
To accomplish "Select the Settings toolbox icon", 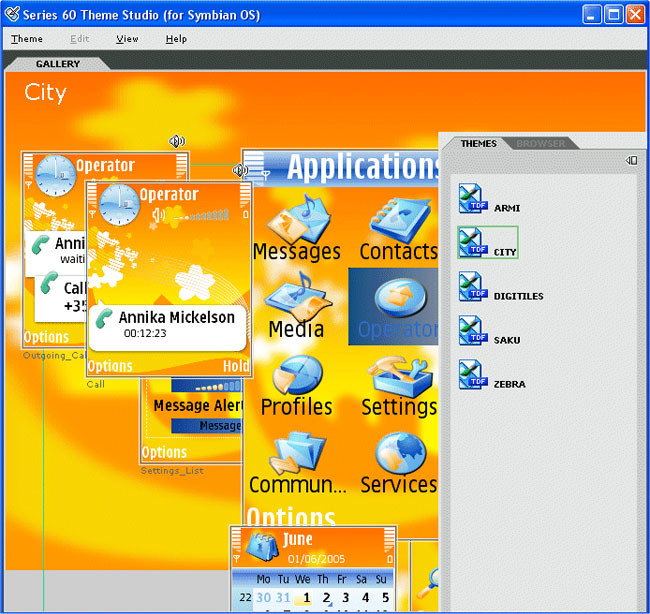I will tap(400, 377).
